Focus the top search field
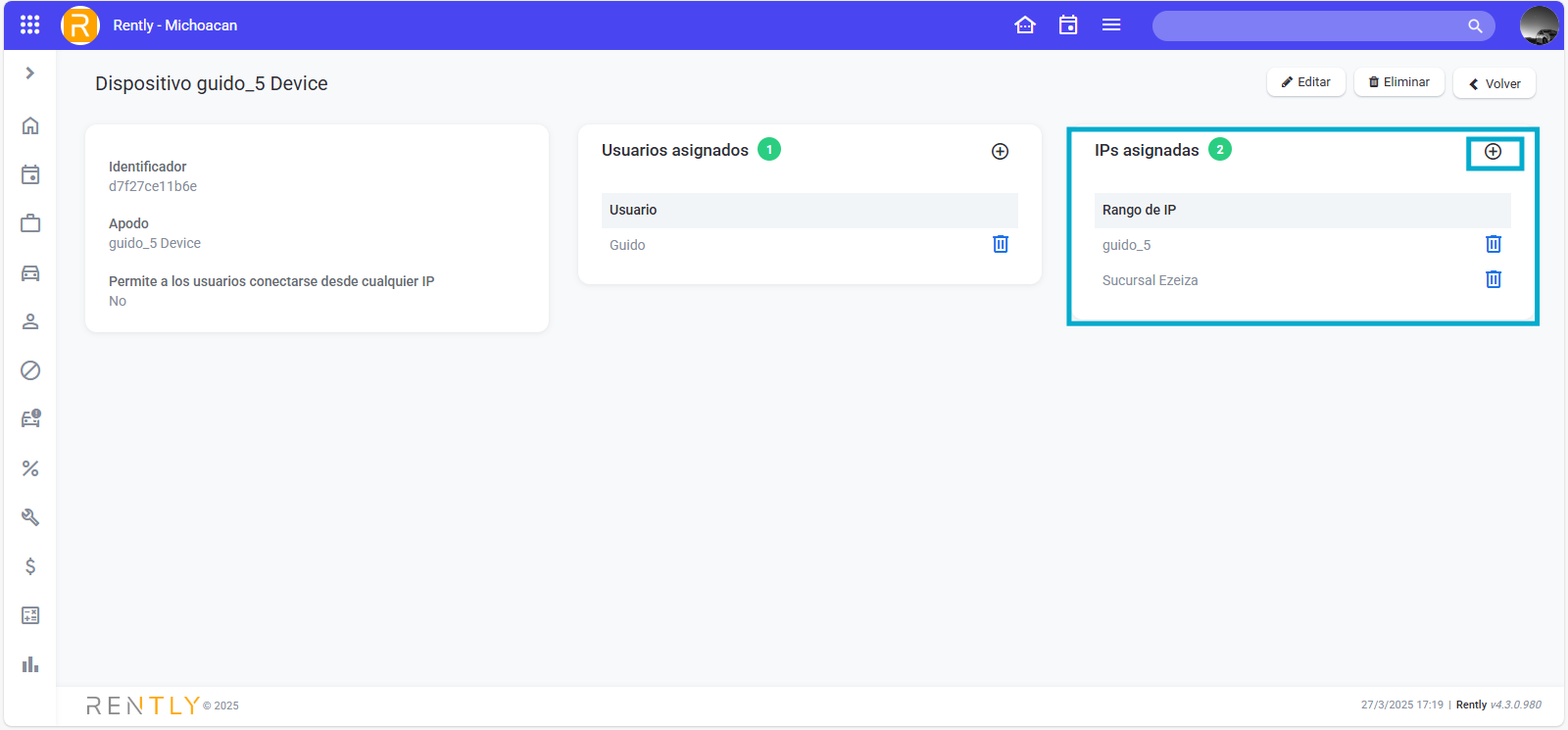This screenshot has height=730, width=1568. coord(1313,26)
